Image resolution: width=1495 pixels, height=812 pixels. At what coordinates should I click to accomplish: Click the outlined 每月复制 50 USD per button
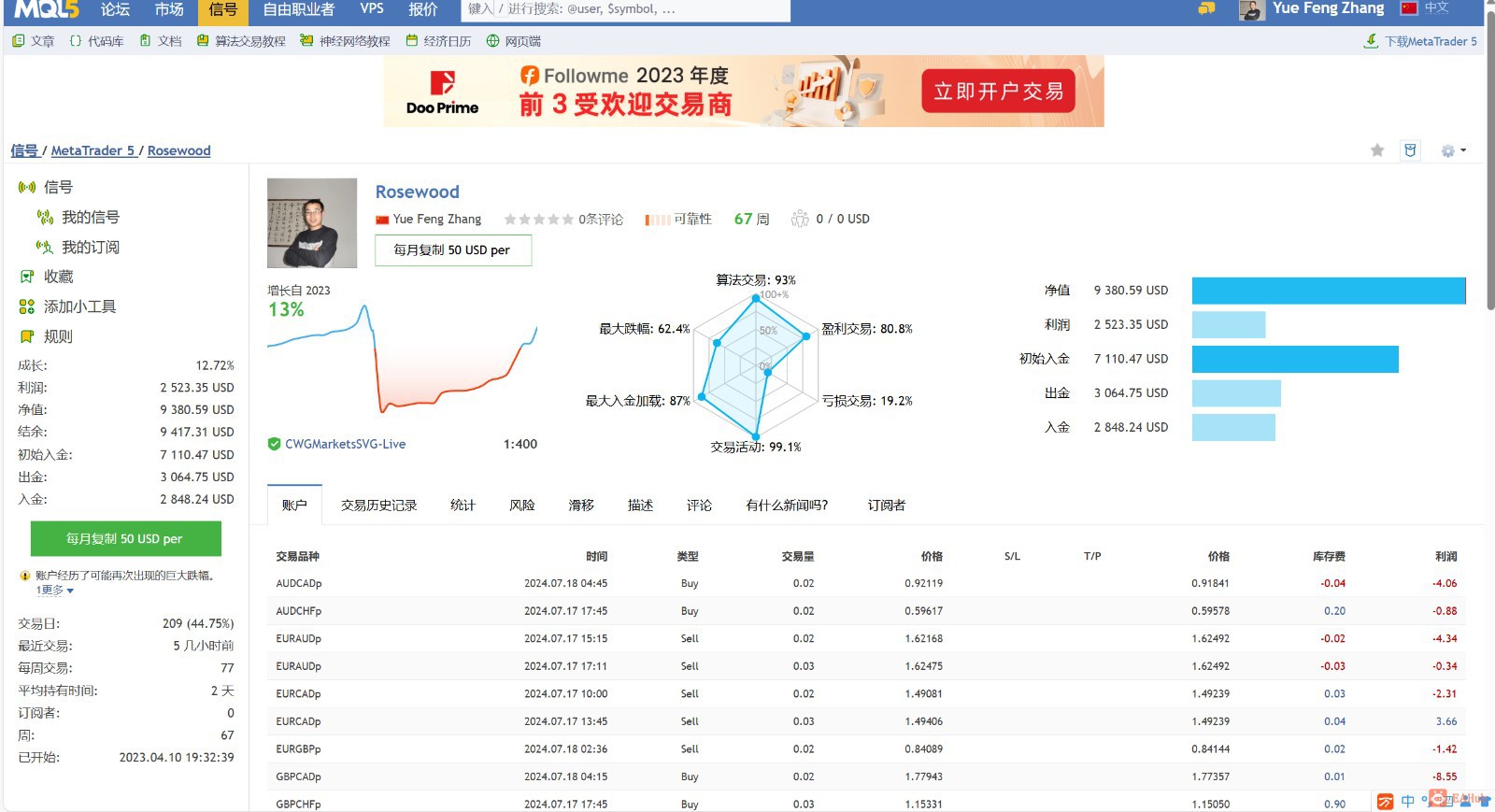click(x=453, y=250)
